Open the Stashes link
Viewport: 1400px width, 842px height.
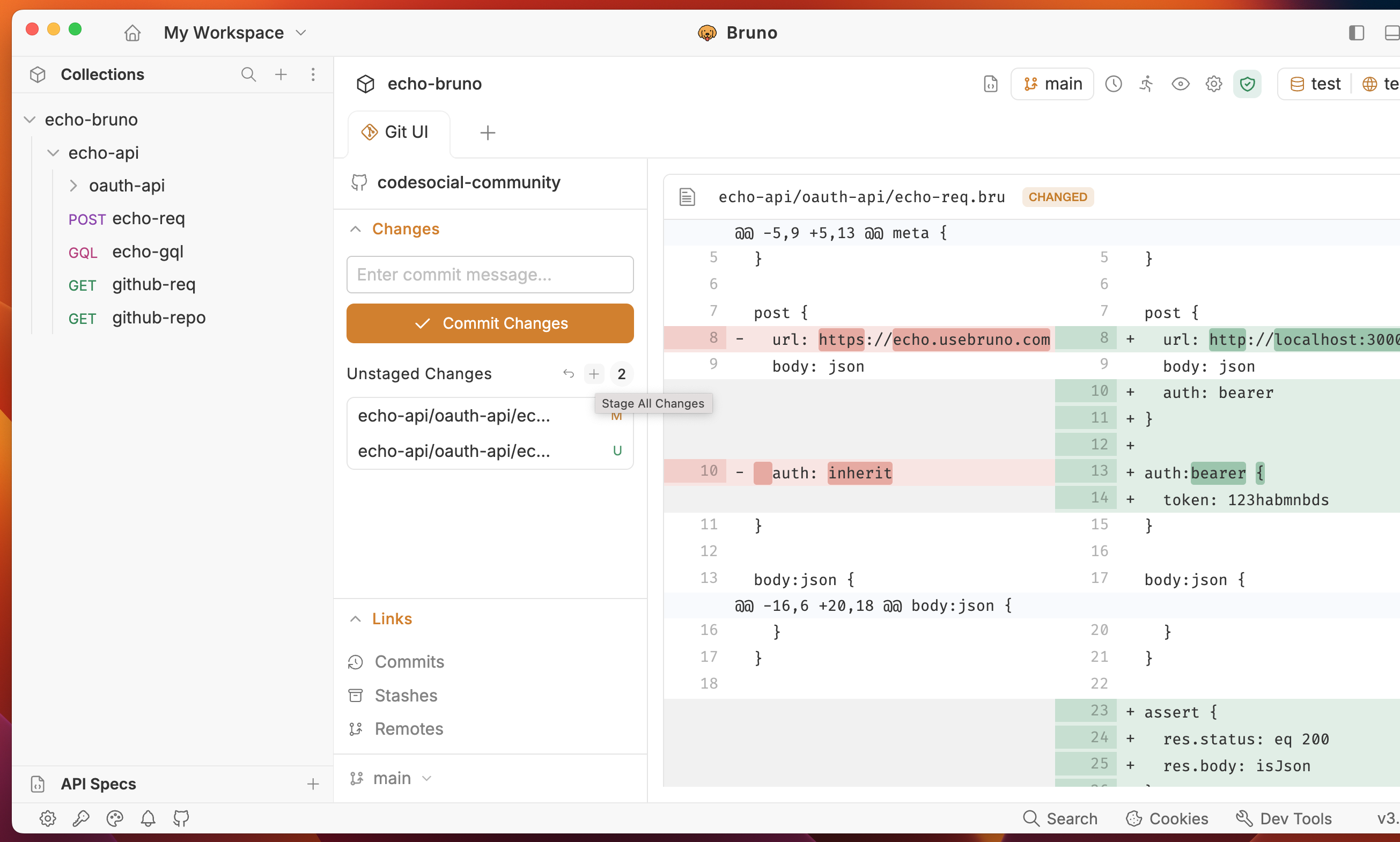tap(405, 695)
